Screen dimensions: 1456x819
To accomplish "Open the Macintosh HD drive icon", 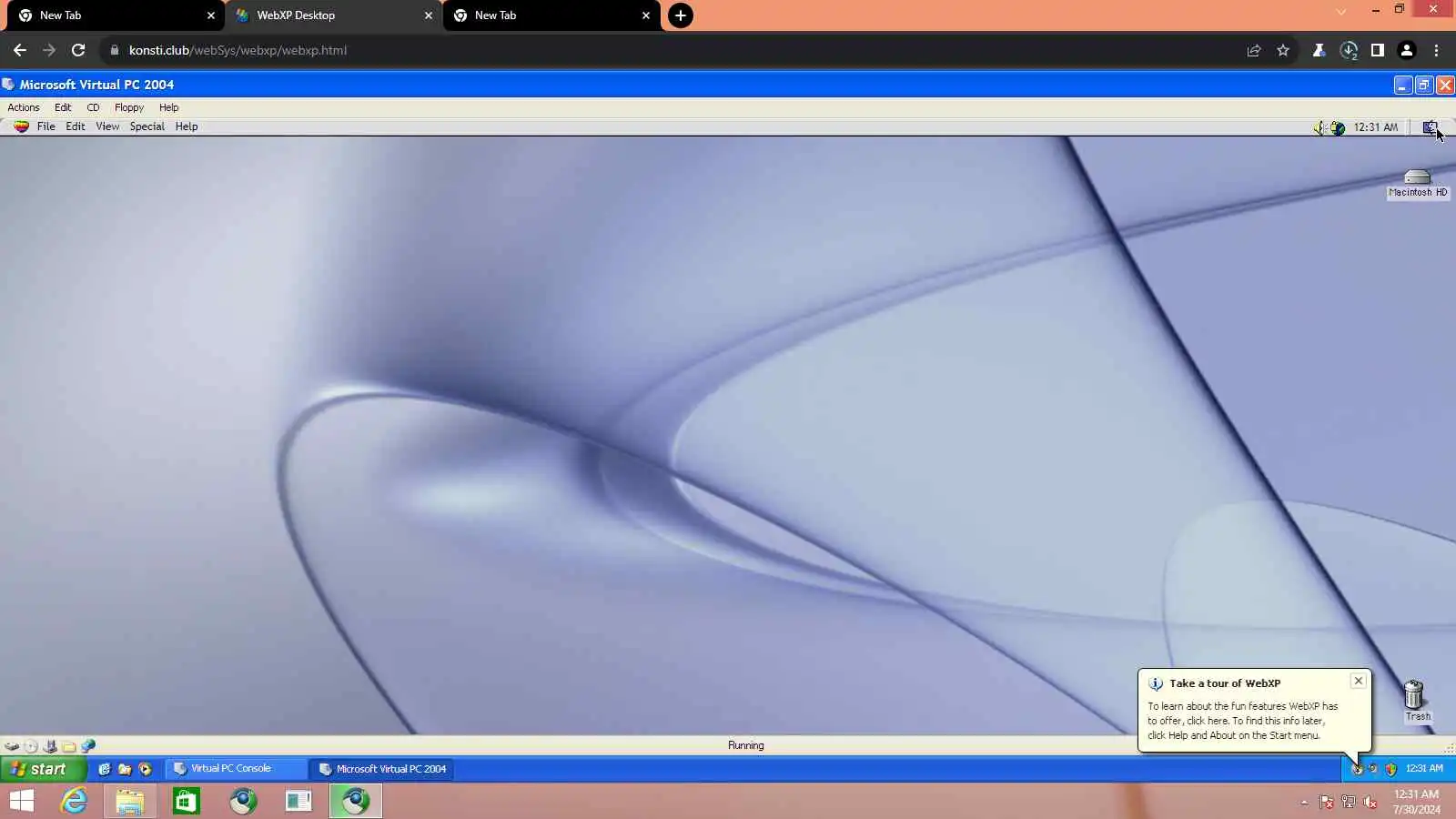I will click(1417, 183).
